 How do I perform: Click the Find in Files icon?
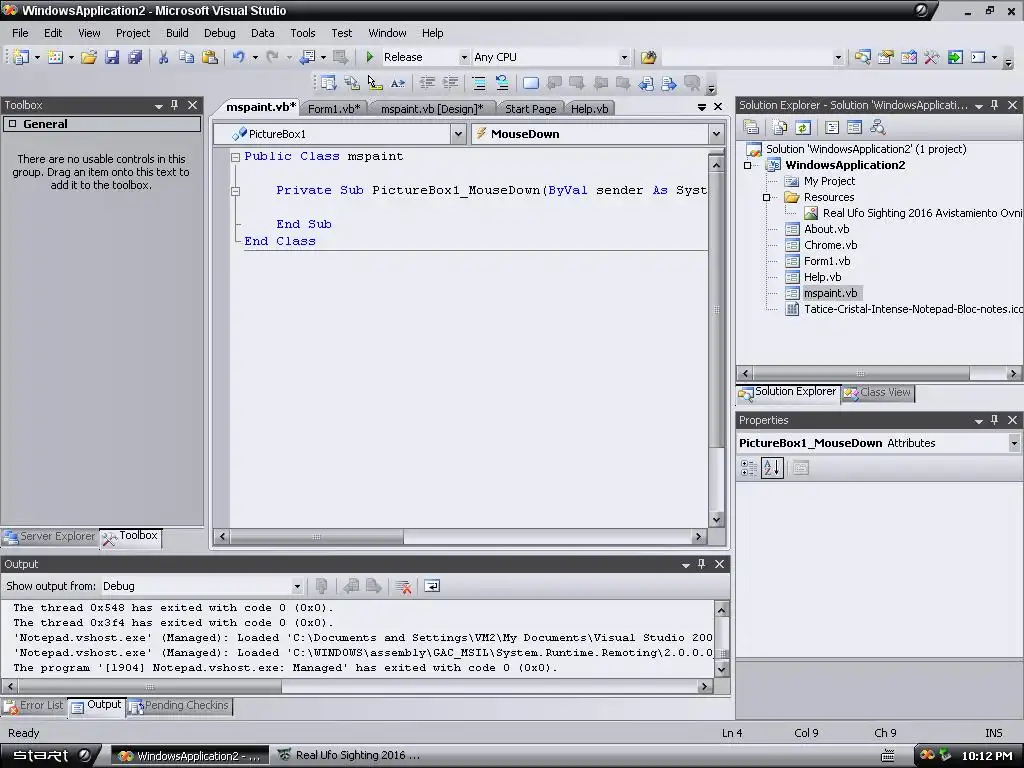[x=648, y=57]
